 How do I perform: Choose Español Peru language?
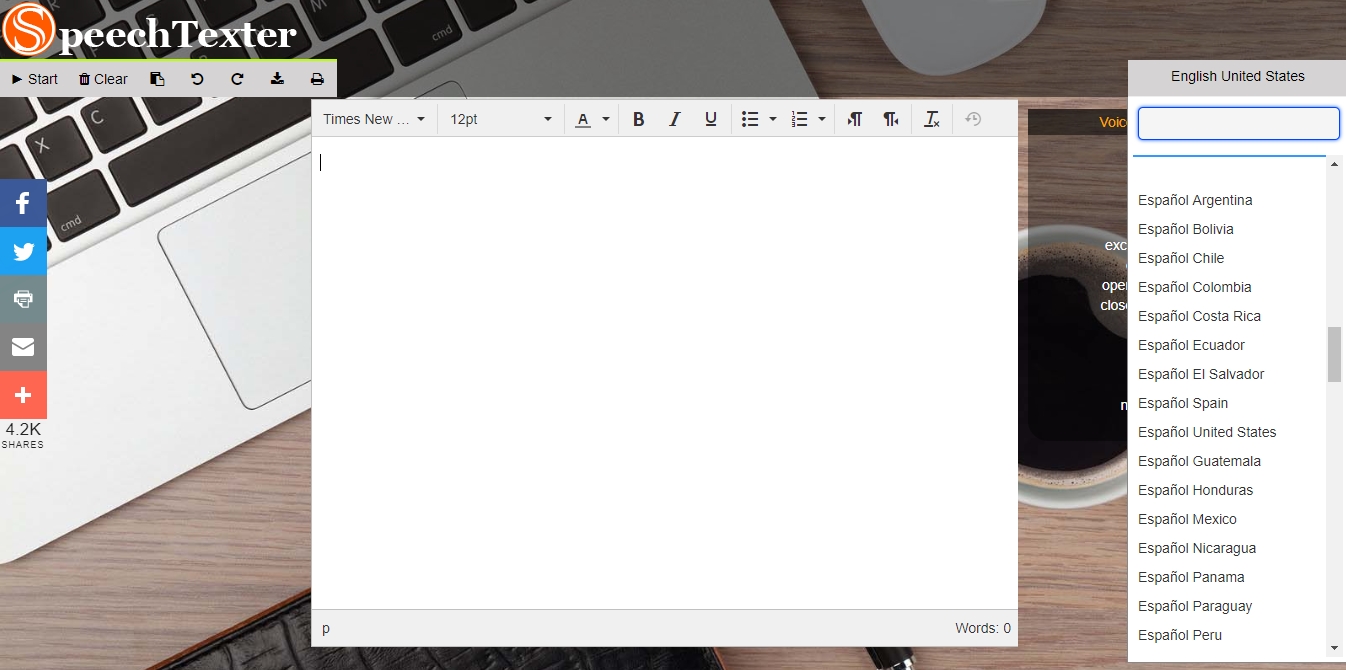pos(1180,635)
